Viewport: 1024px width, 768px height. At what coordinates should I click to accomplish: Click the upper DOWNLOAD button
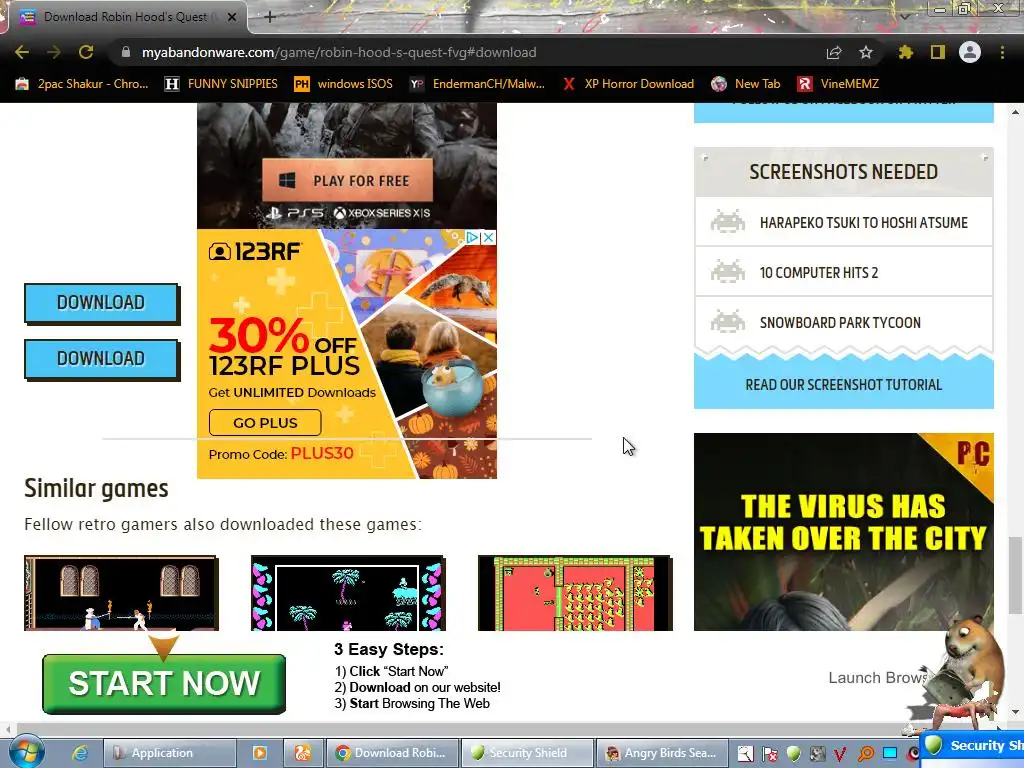tap(101, 303)
